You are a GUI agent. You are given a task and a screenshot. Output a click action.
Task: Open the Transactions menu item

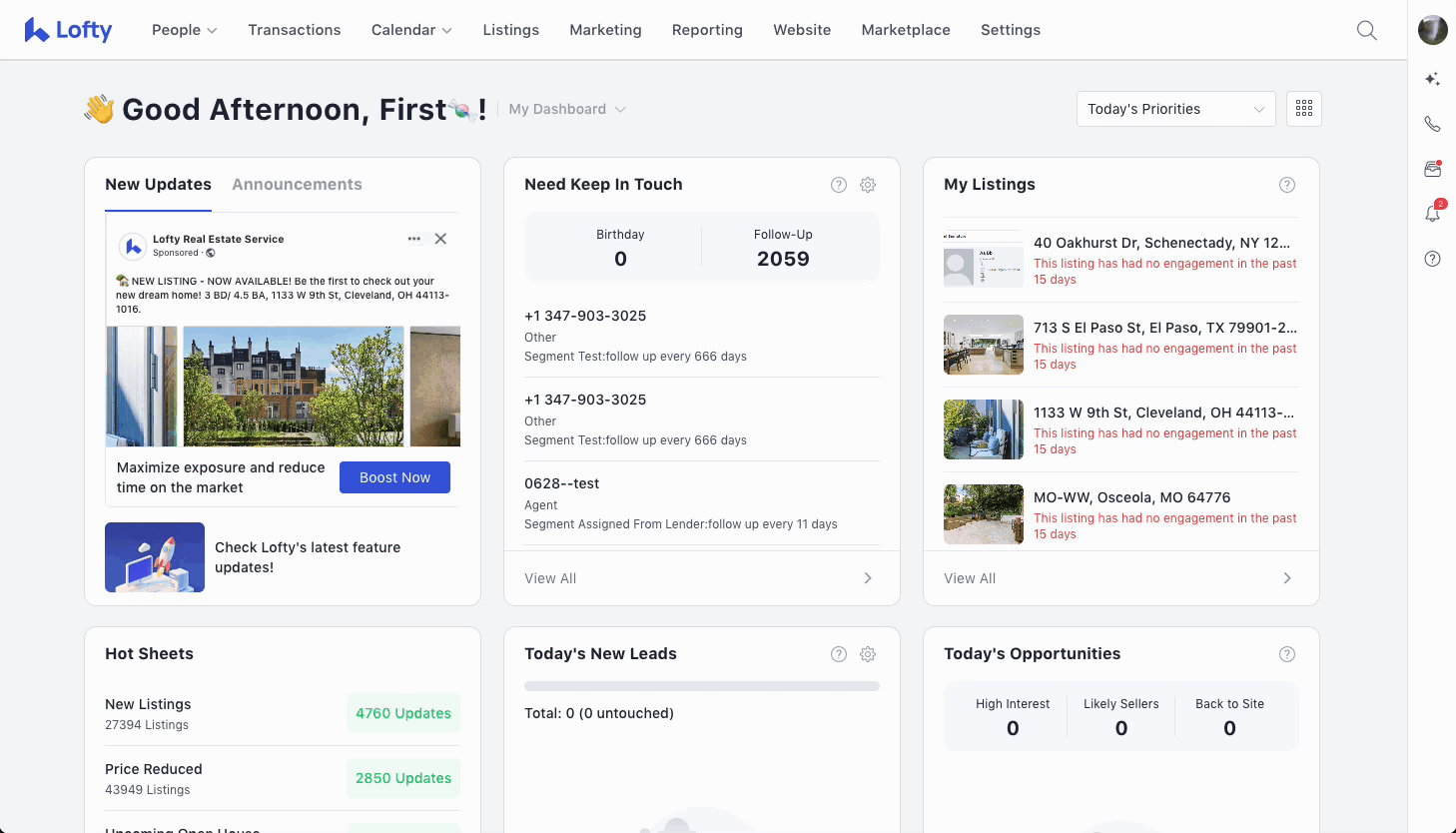tap(294, 30)
